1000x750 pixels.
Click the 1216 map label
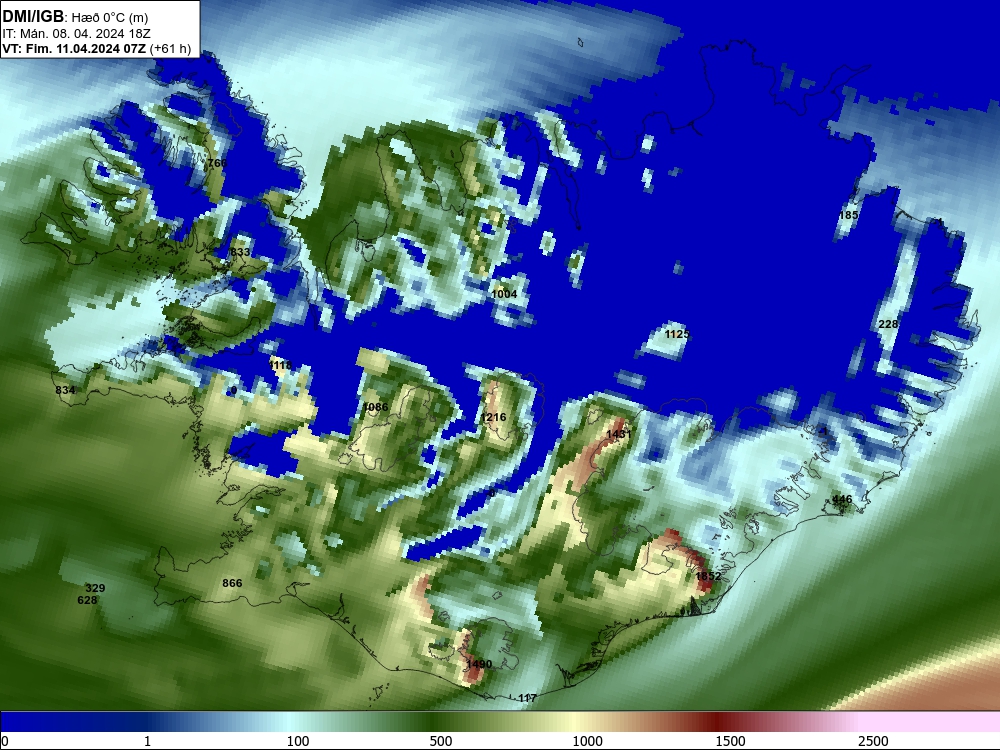point(494,417)
